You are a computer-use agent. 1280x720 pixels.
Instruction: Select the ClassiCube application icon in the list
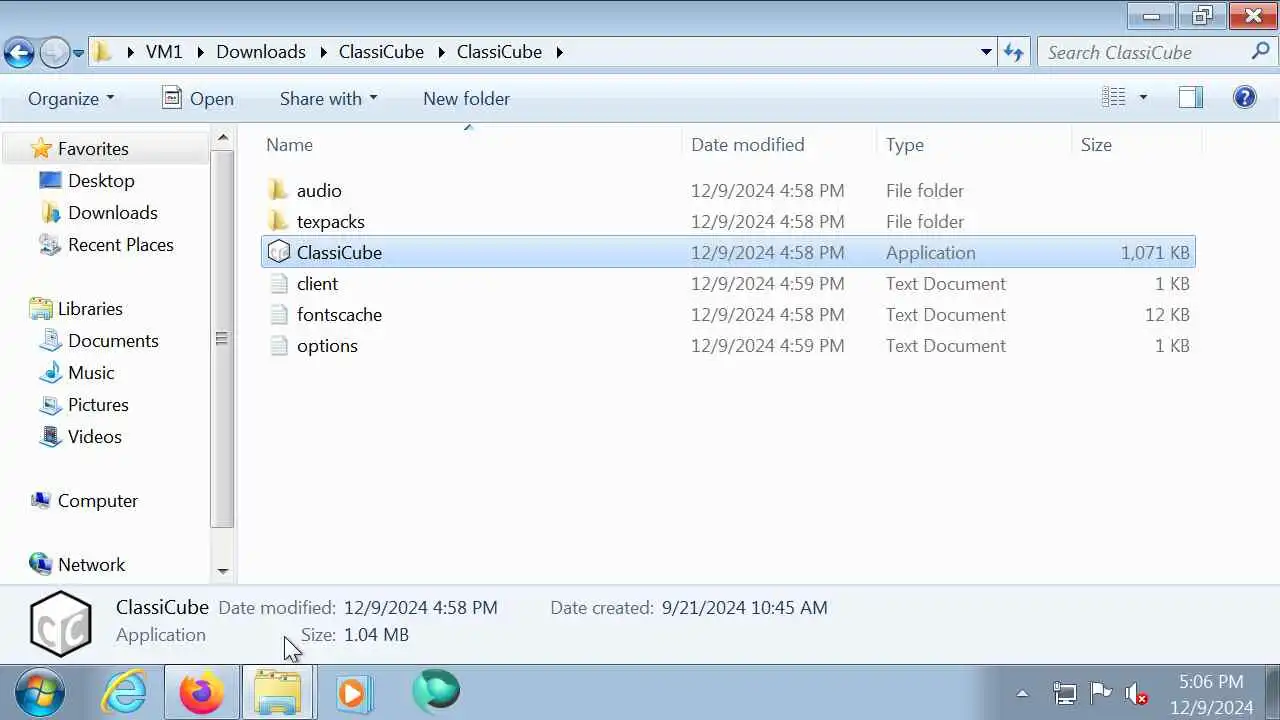point(279,252)
